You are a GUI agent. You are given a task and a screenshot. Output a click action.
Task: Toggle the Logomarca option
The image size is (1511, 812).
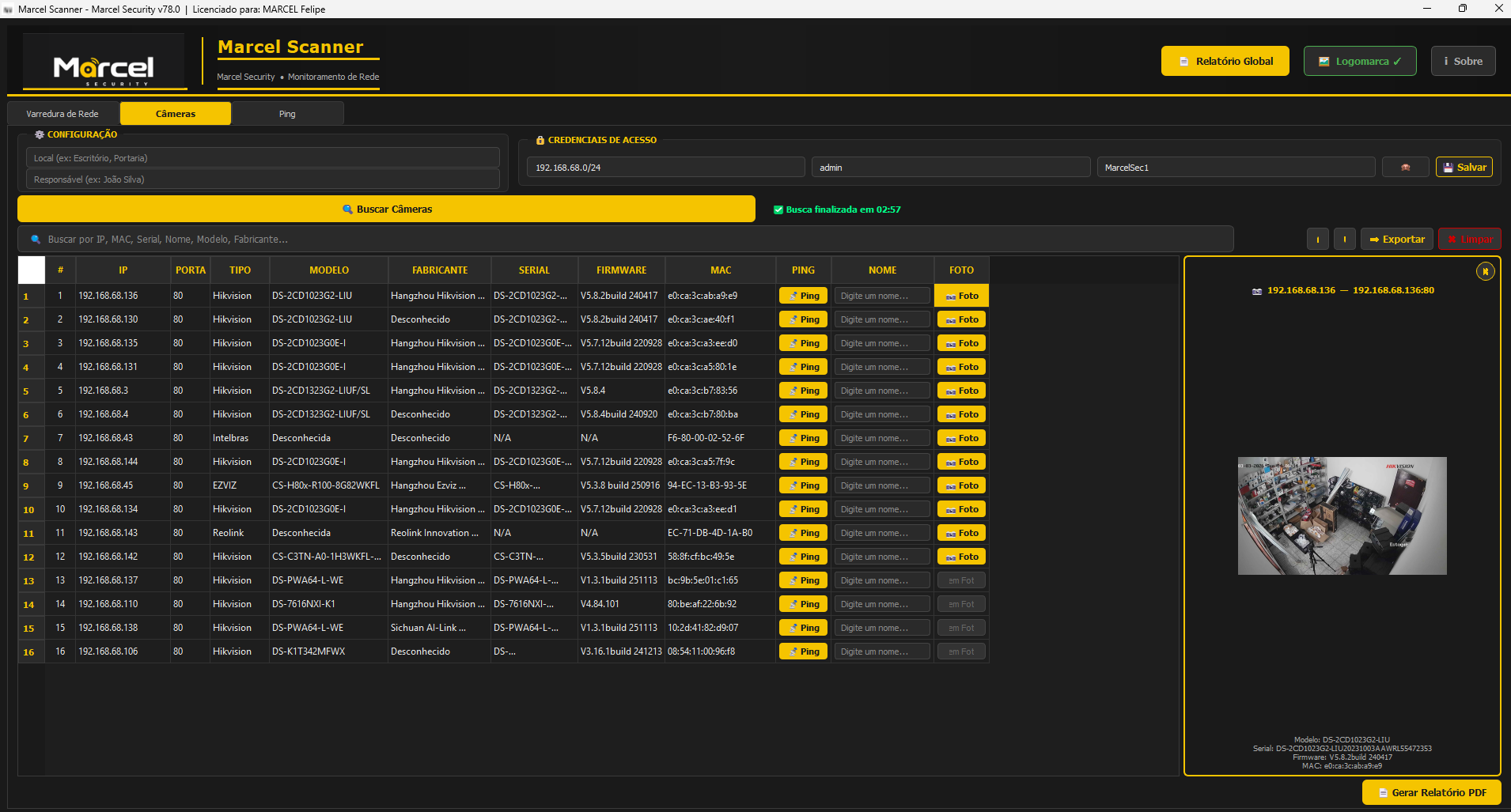pos(1359,62)
